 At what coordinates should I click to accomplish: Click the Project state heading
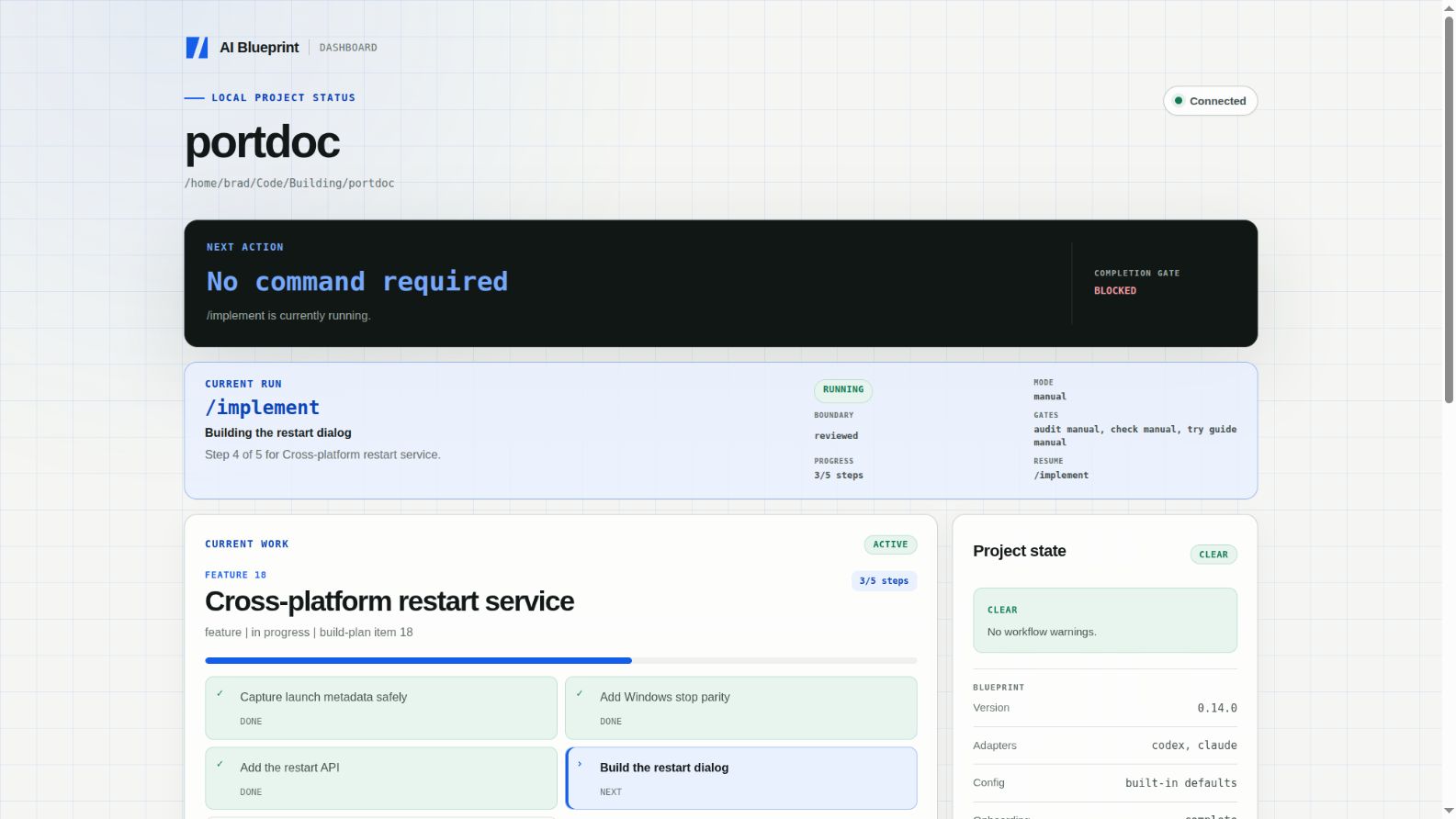tap(1020, 551)
